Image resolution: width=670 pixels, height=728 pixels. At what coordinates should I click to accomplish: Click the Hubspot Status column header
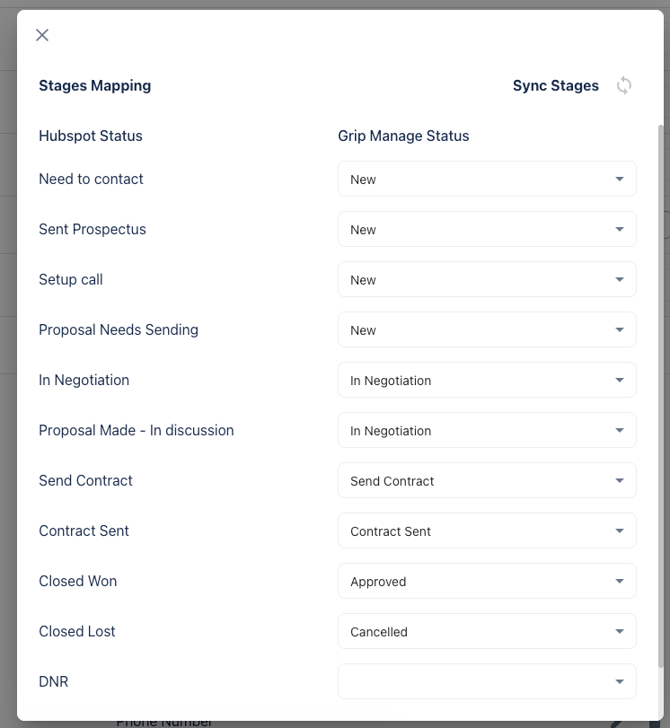91,136
